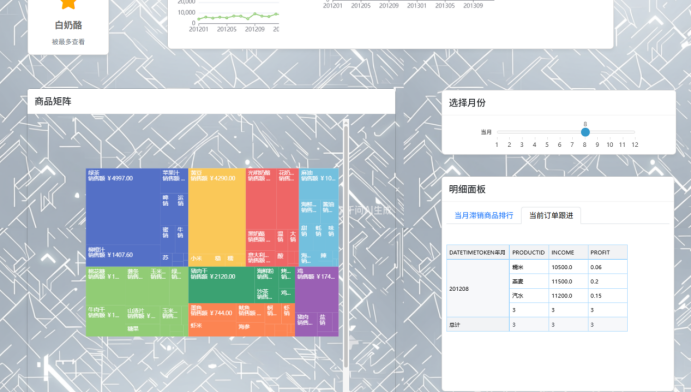
Task: Set month slider to tick 3
Action: (522, 144)
